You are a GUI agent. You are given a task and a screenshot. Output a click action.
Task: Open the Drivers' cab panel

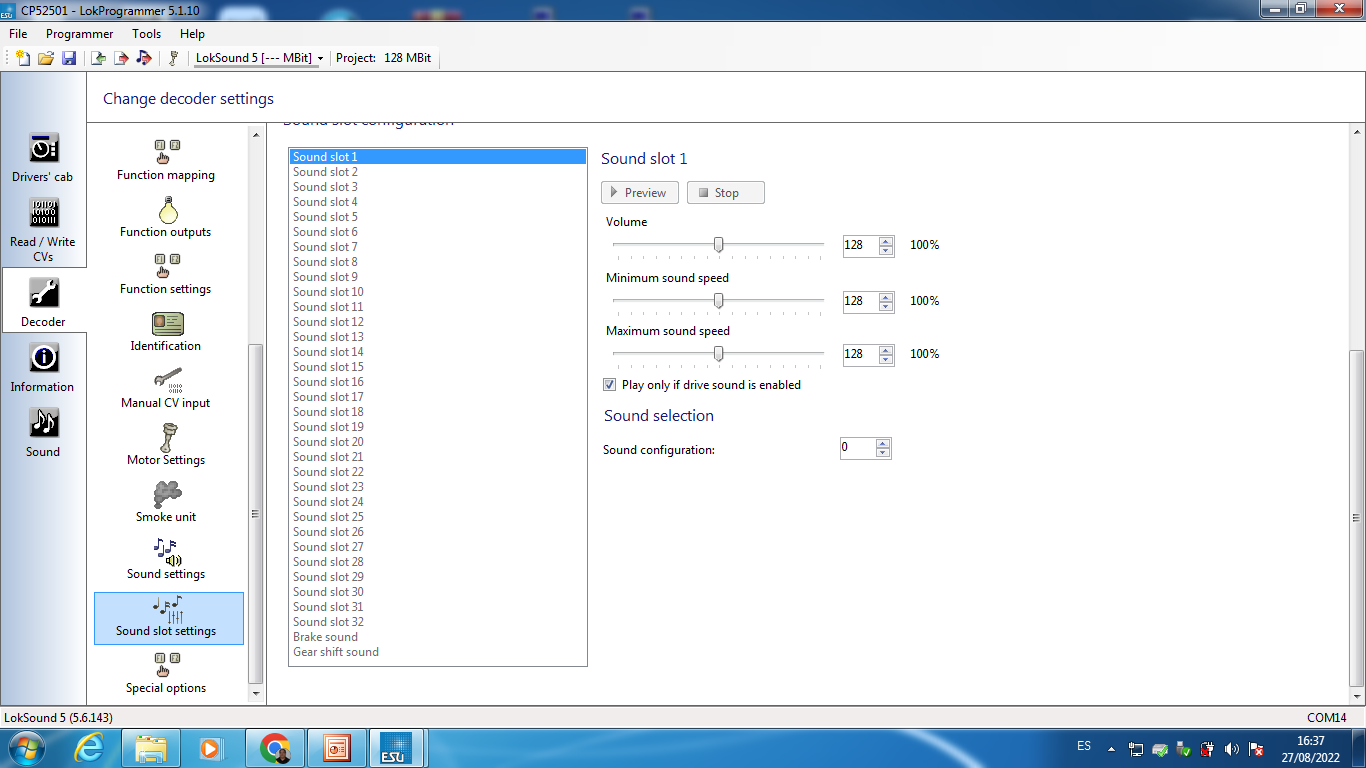coord(43,158)
